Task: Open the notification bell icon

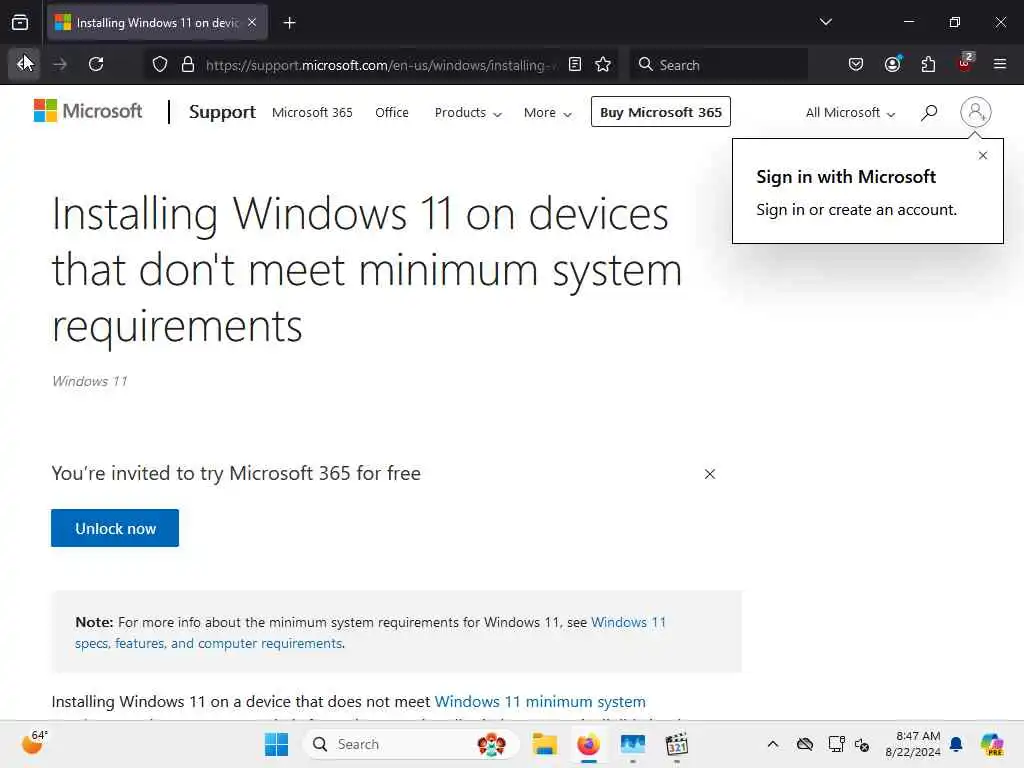Action: point(956,744)
